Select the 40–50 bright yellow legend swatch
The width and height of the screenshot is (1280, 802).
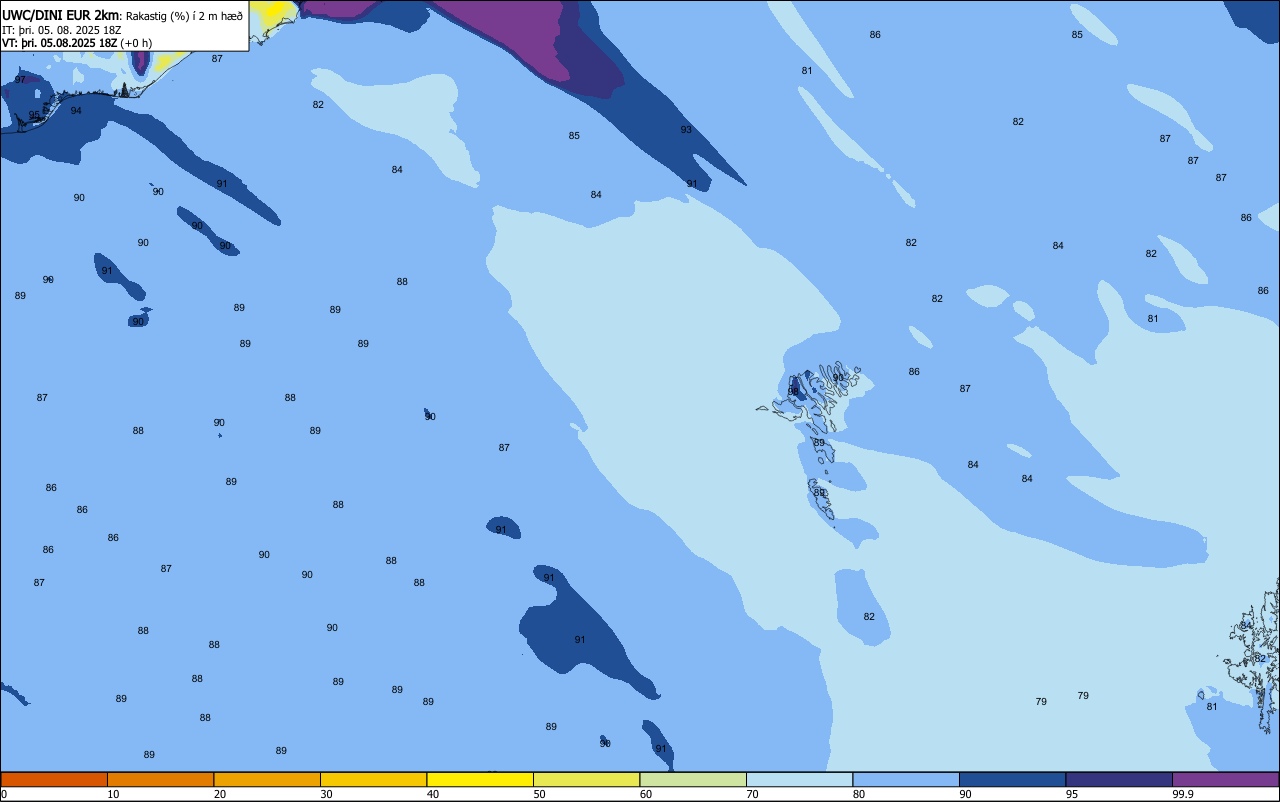[480, 779]
